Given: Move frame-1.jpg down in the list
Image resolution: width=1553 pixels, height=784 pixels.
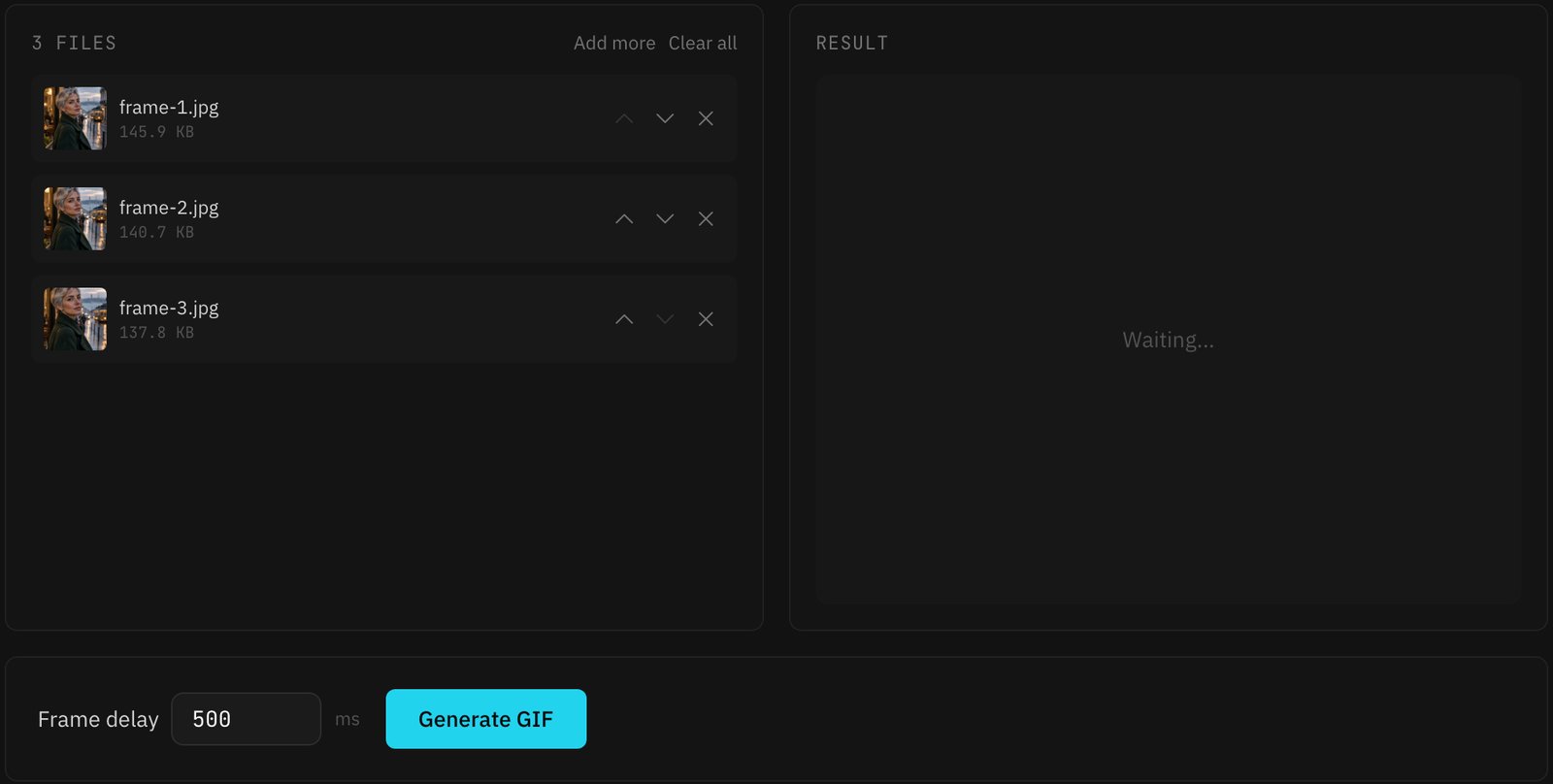Looking at the screenshot, I should (665, 118).
